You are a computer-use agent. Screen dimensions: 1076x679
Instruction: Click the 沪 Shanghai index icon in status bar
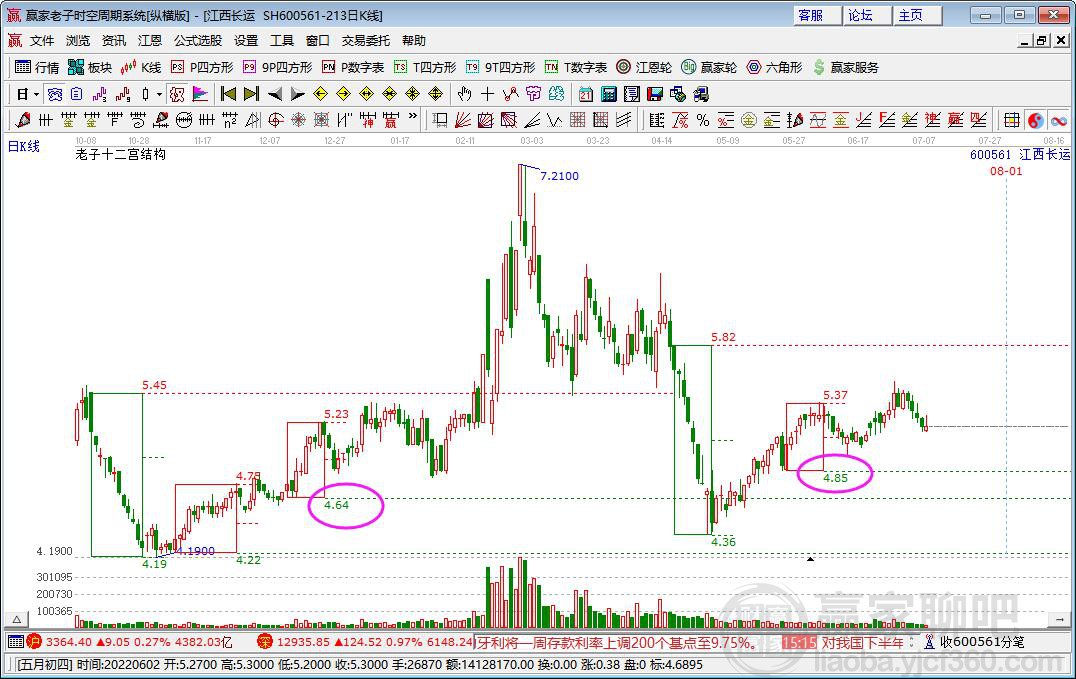click(34, 642)
